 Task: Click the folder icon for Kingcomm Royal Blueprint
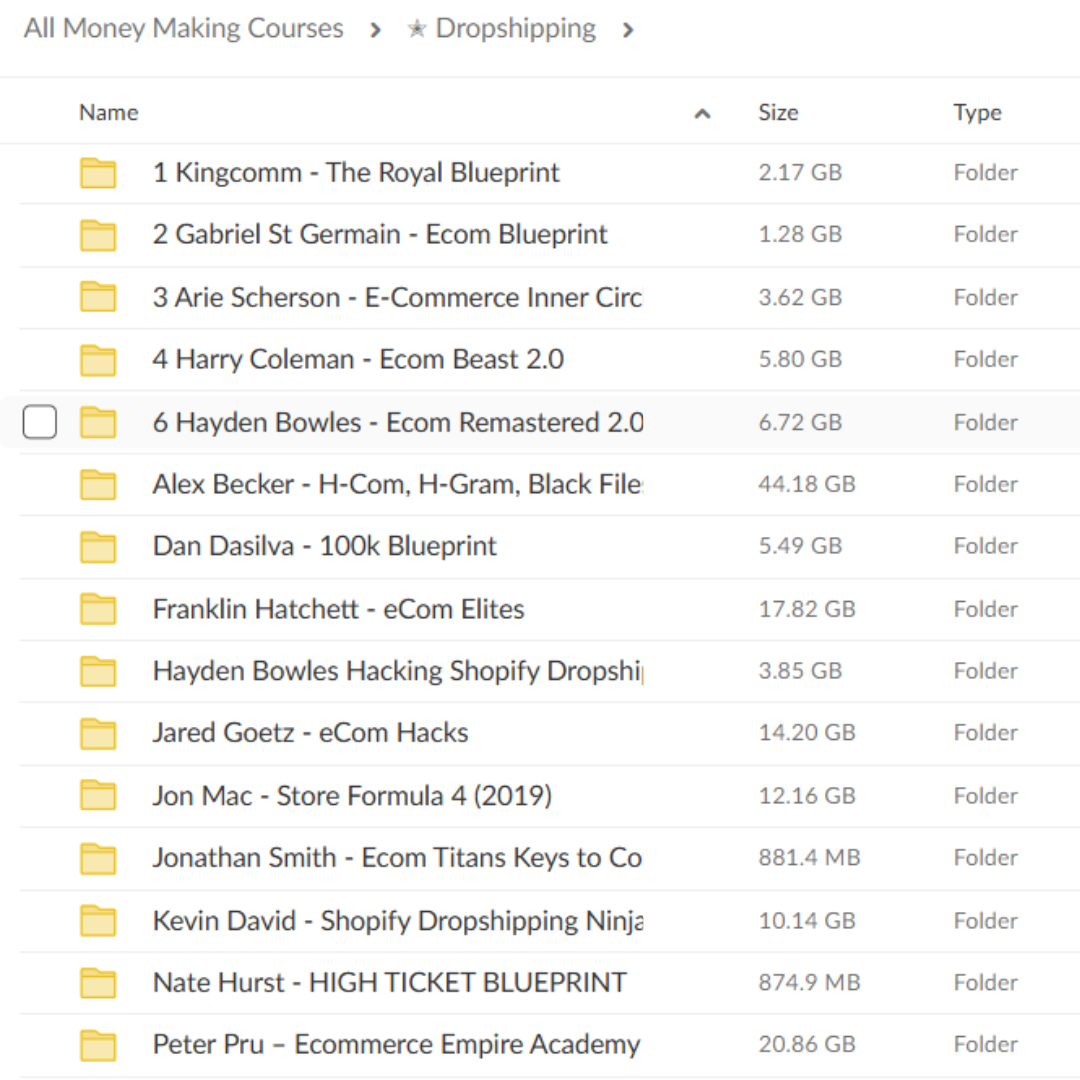(x=97, y=172)
